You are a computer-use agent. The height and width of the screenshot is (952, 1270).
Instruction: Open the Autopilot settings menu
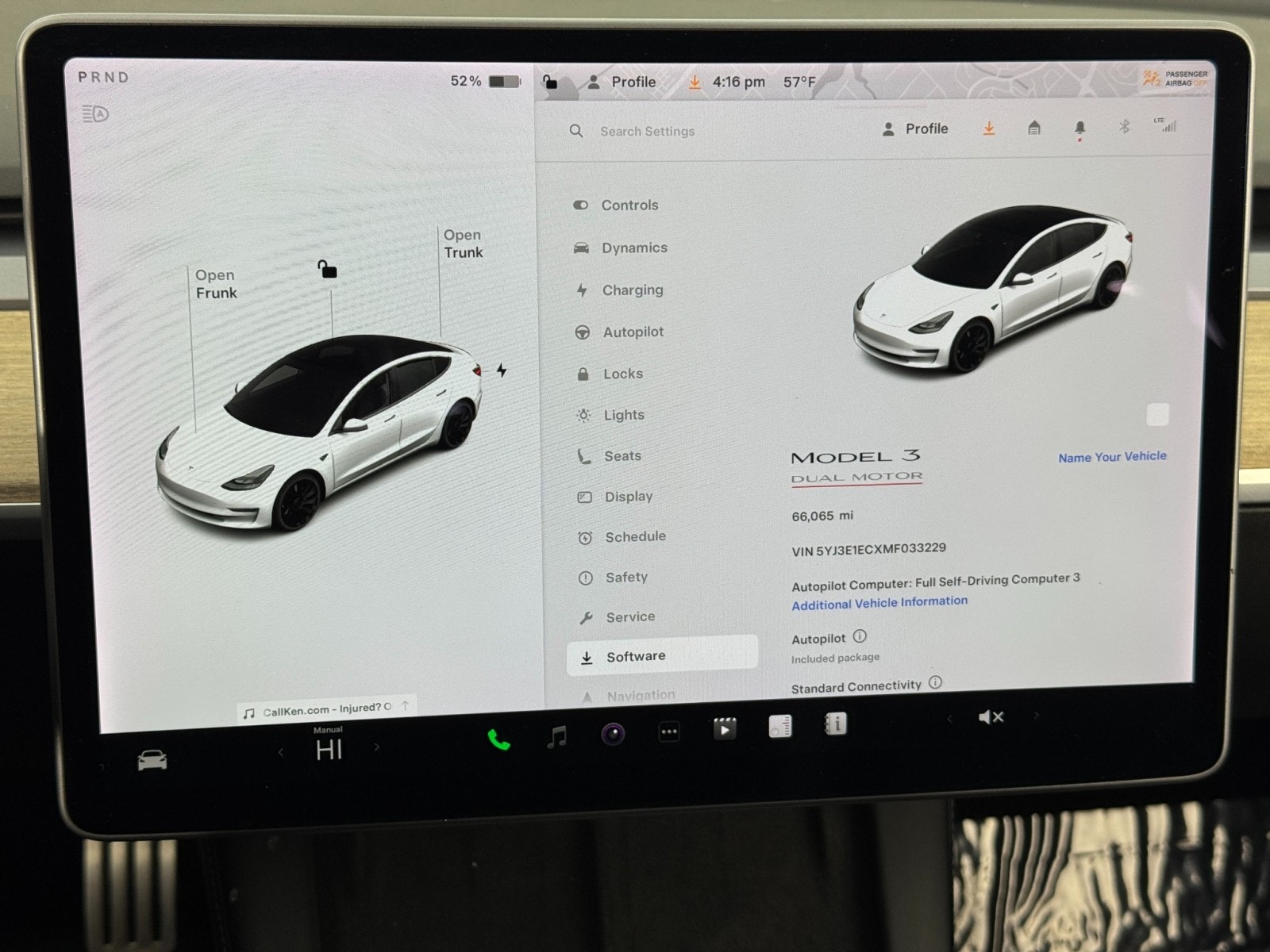(633, 332)
